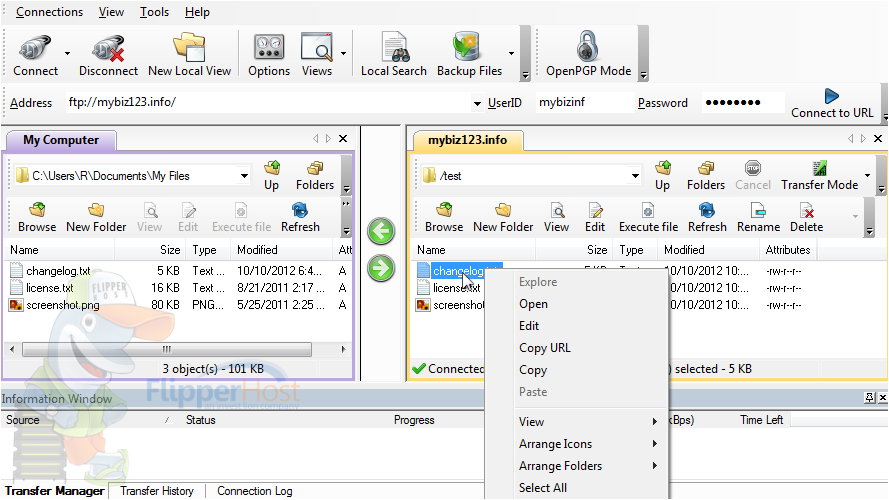The height and width of the screenshot is (500, 889).
Task: Expand Arrange Icons submenu
Action: point(655,443)
